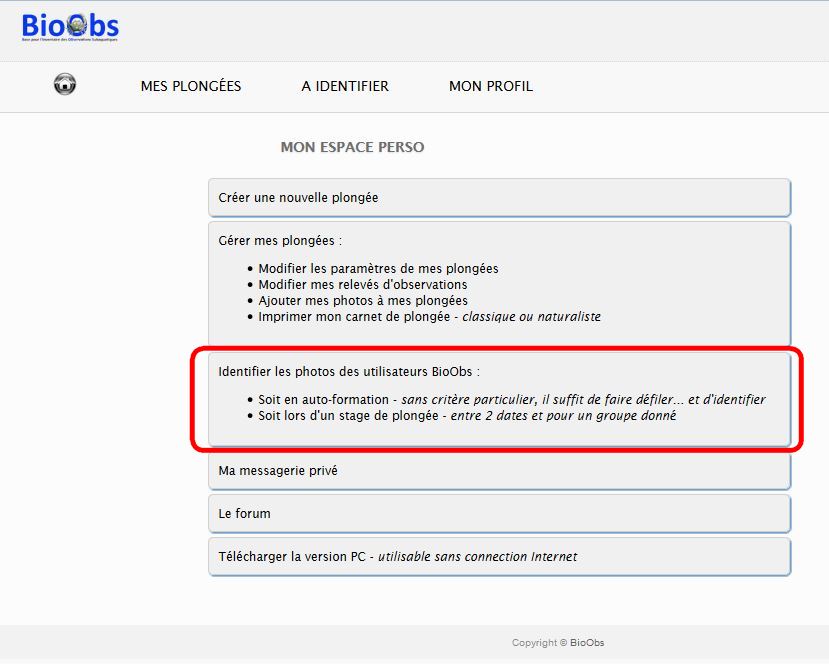The width and height of the screenshot is (829, 664).
Task: Click Créer une nouvelle plongée
Action: click(500, 198)
